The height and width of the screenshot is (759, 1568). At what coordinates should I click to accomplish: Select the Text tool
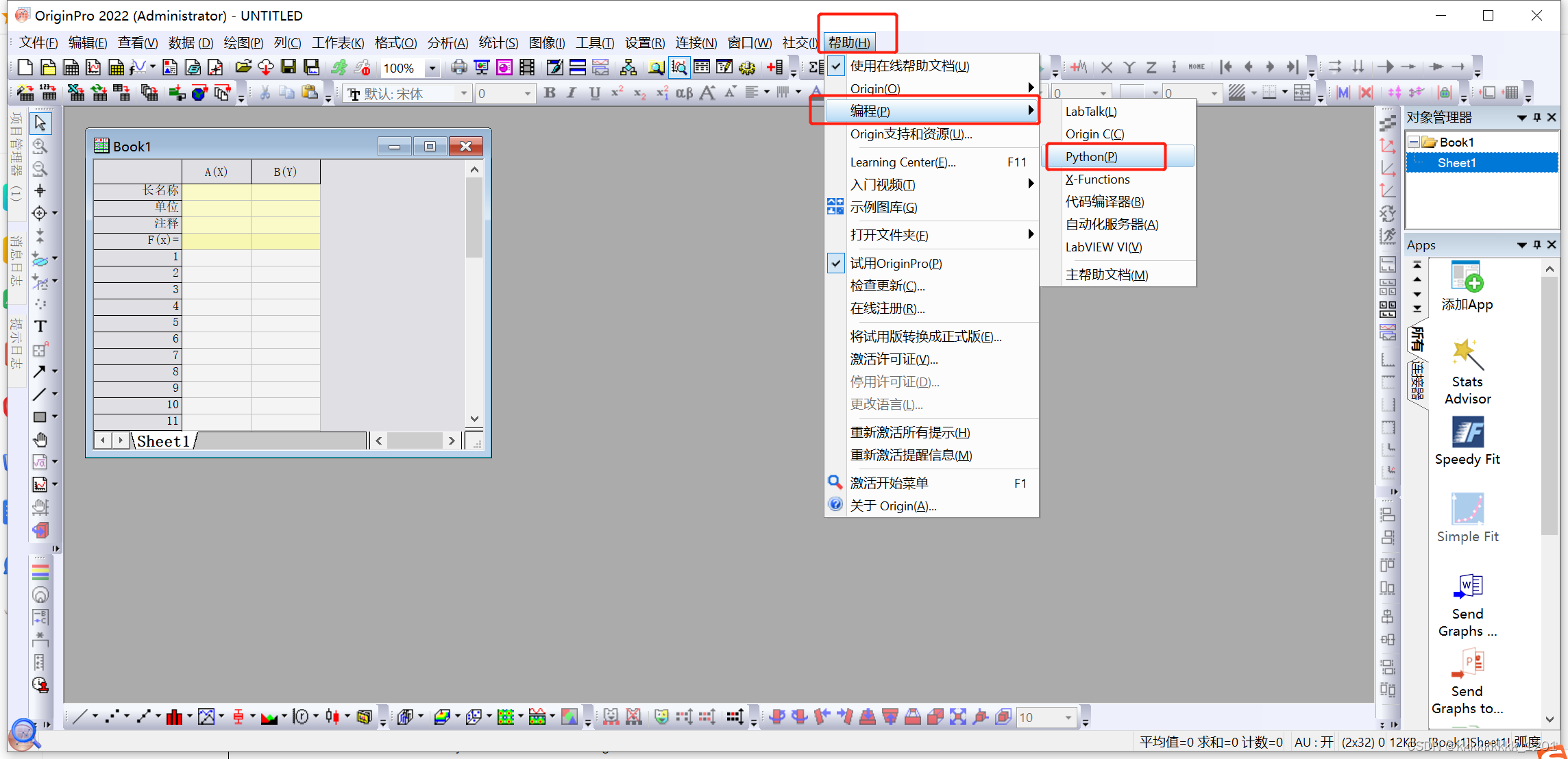[x=40, y=326]
